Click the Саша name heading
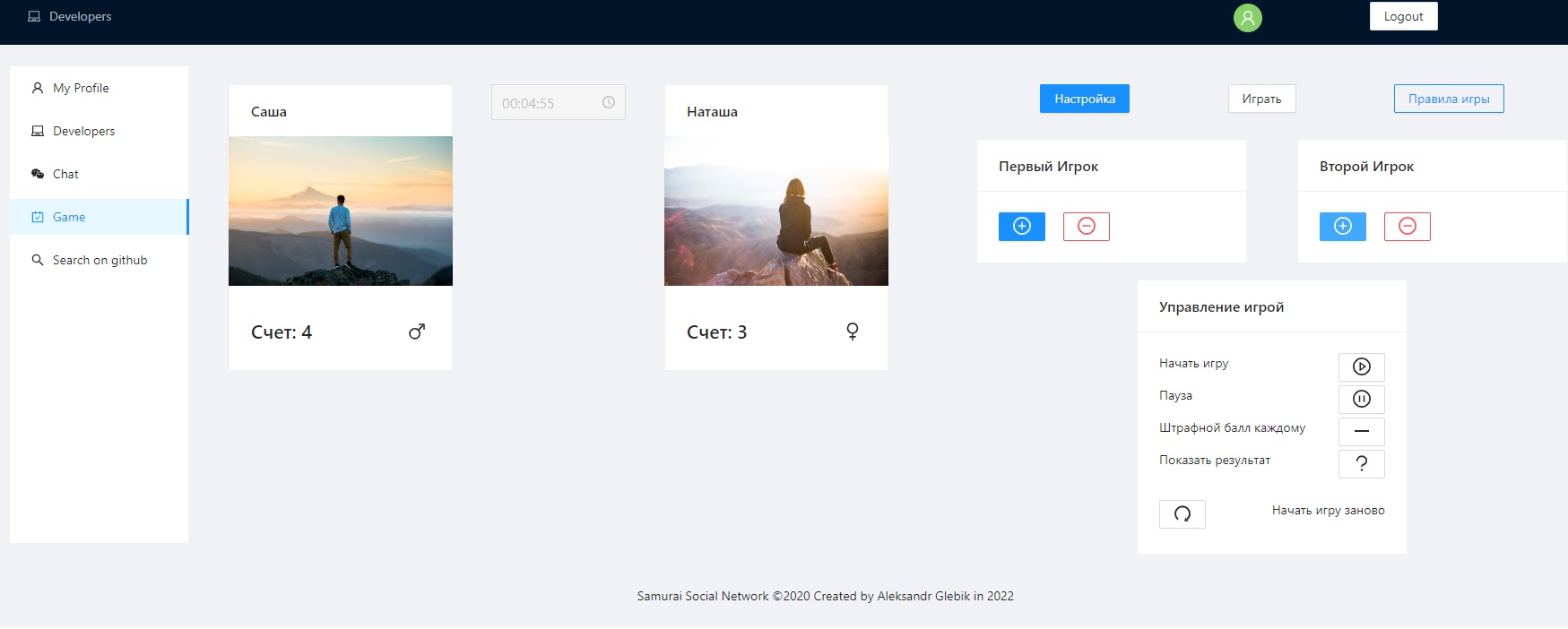This screenshot has height=629, width=1568. (269, 112)
